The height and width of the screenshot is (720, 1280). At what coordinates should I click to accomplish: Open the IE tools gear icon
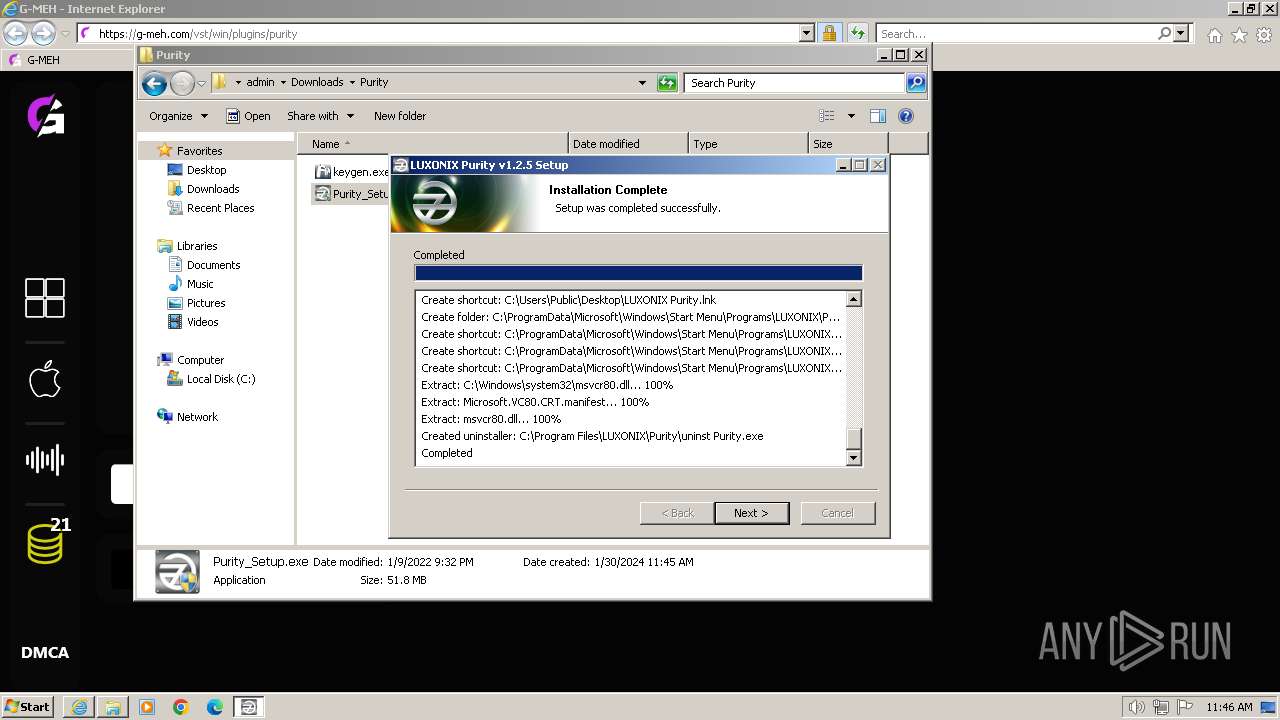coord(1263,35)
